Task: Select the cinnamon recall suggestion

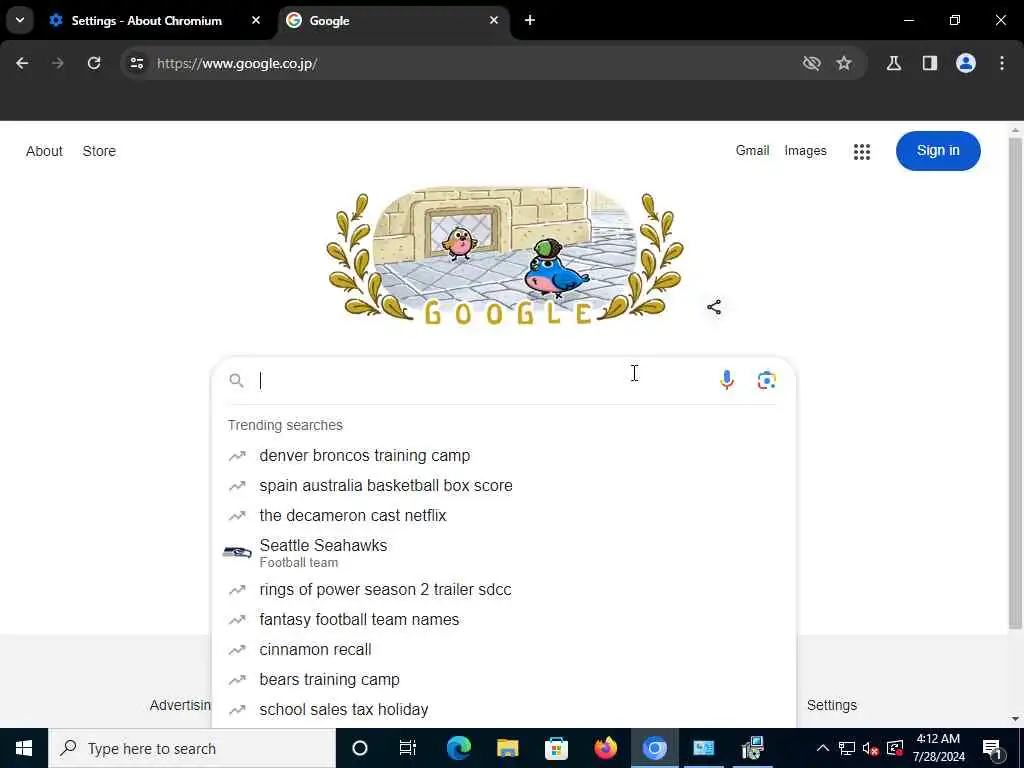Action: pyautogui.click(x=504, y=649)
